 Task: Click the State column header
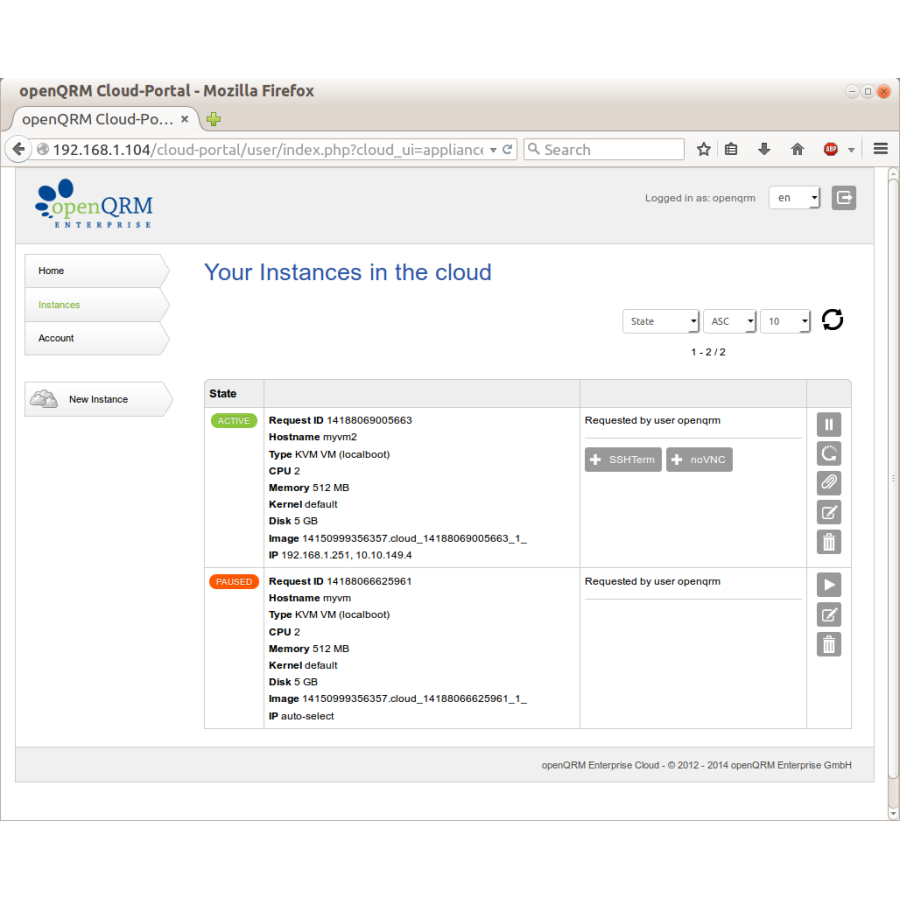pos(223,394)
